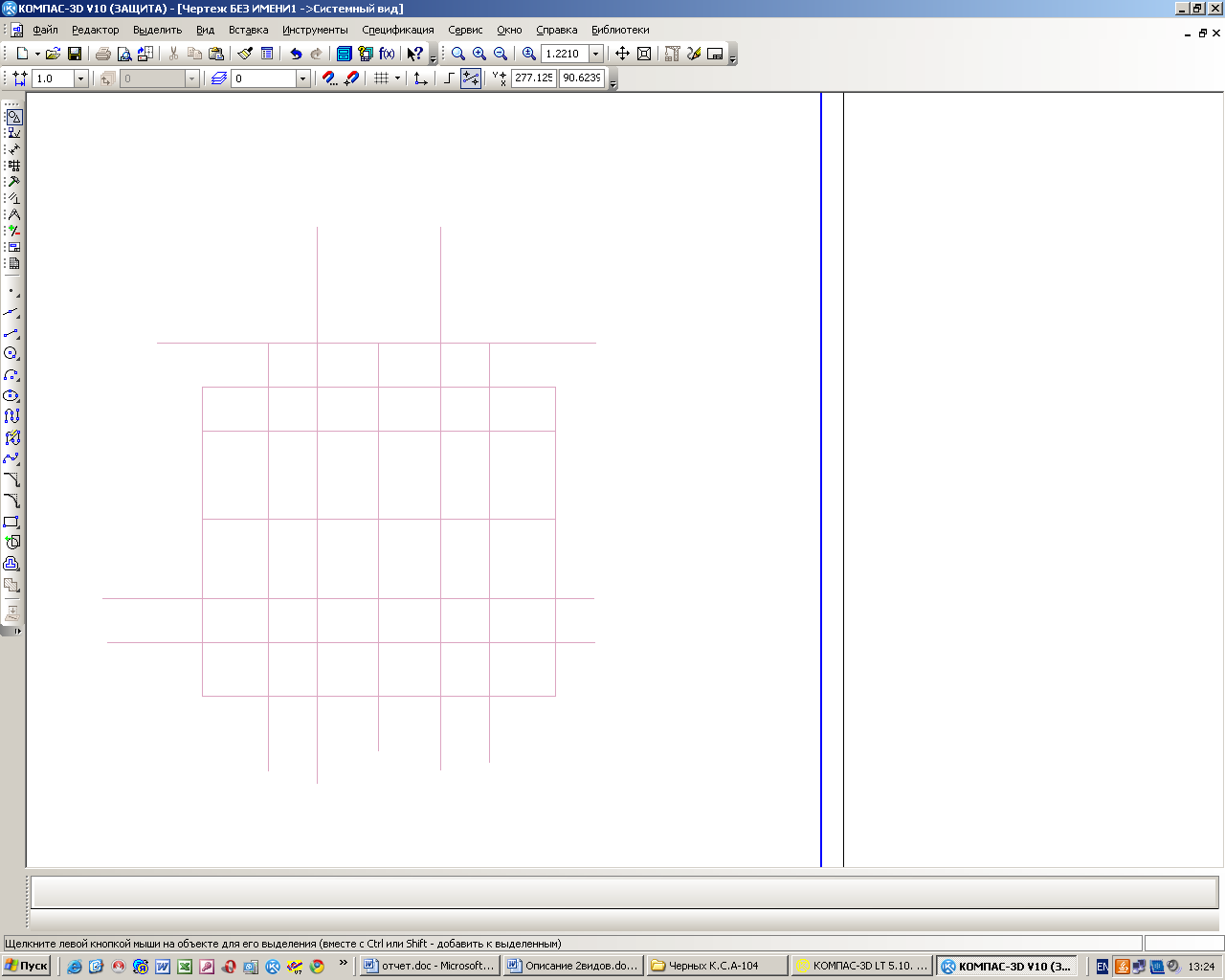Screen dimensions: 1225x980
Task: Select the Arc tool in side panel
Action: (11, 375)
